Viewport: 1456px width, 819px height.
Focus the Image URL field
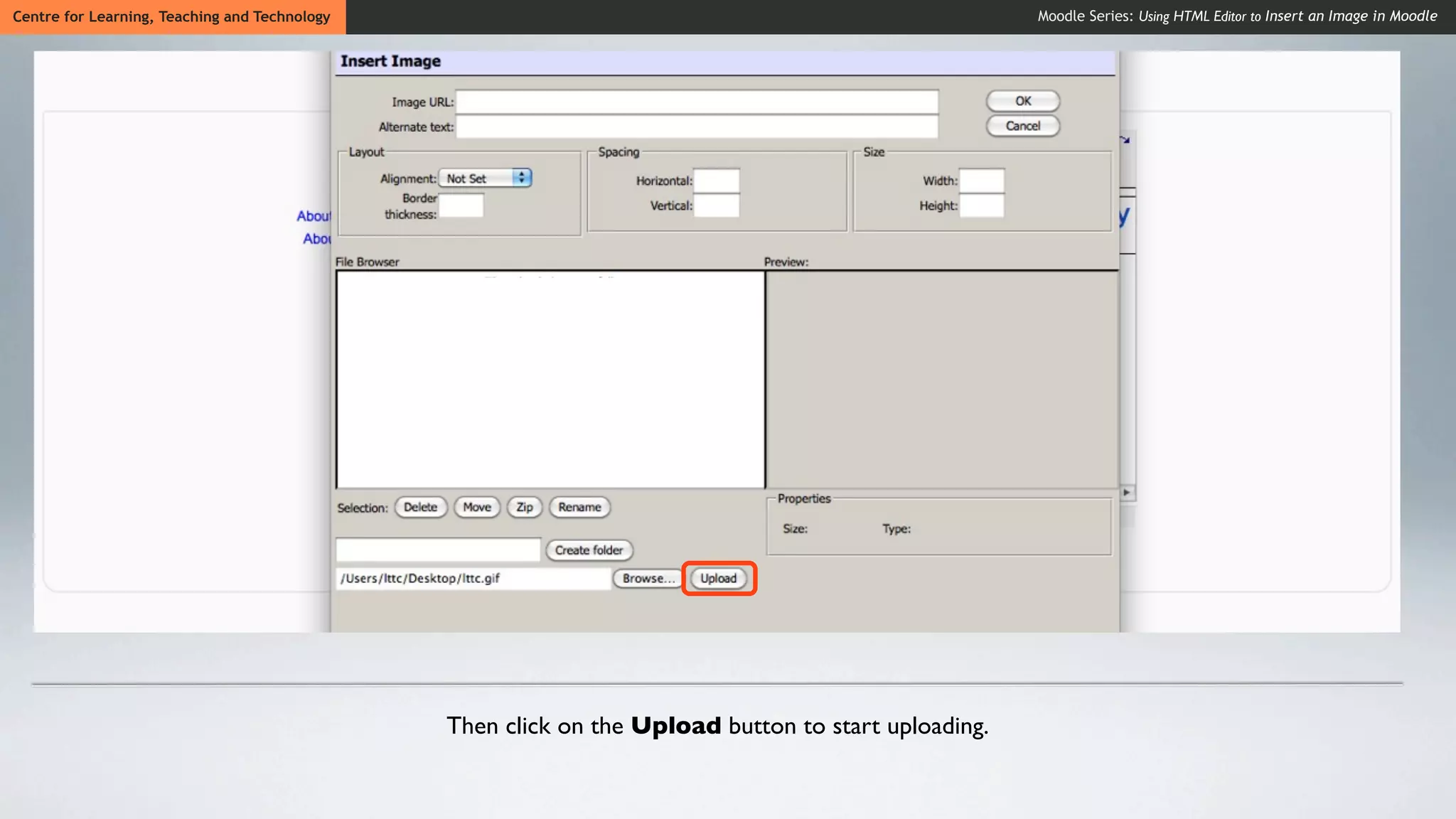point(697,102)
